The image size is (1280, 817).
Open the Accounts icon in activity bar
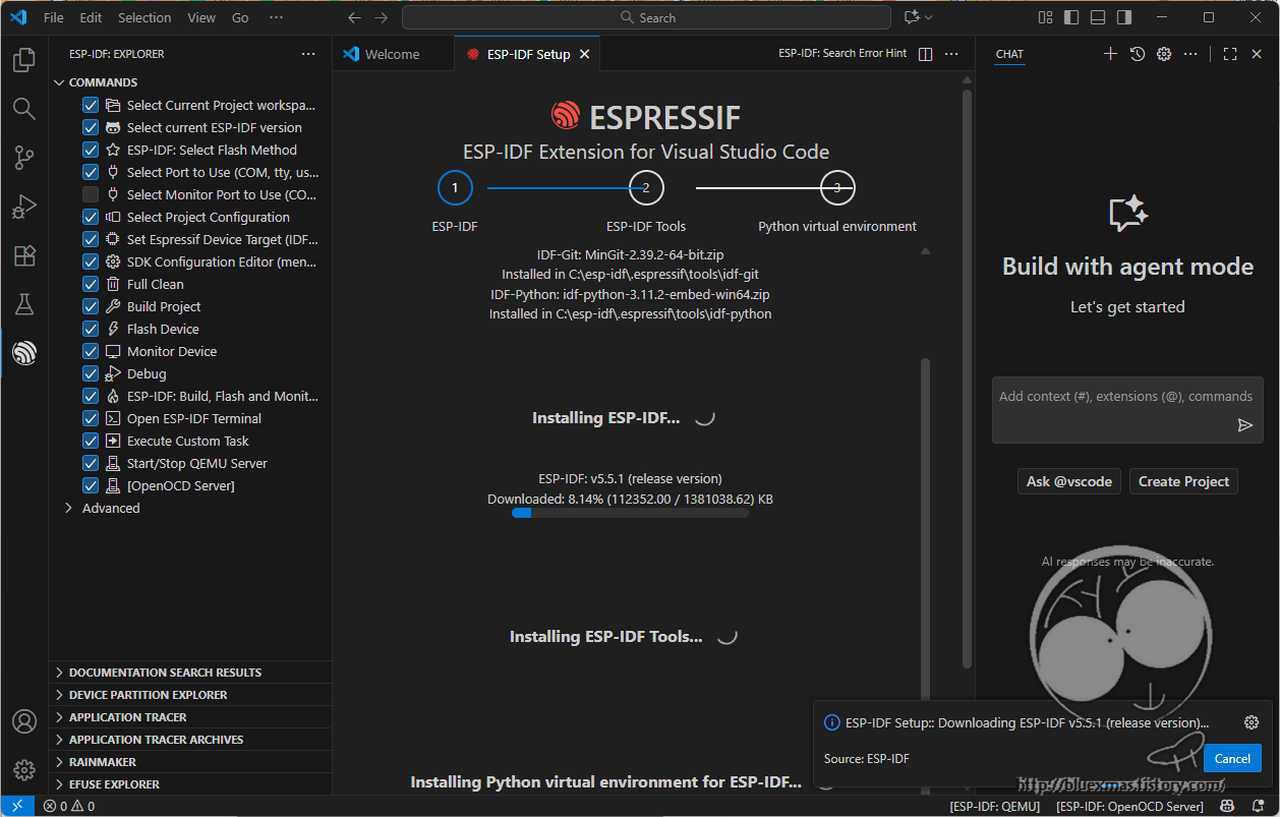(x=24, y=721)
